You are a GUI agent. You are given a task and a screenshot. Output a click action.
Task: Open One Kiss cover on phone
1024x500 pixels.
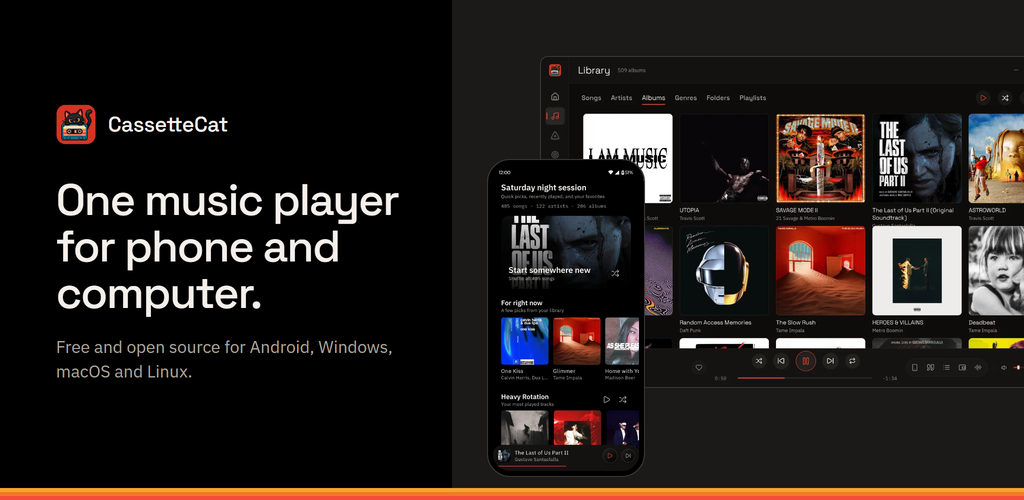point(524,341)
